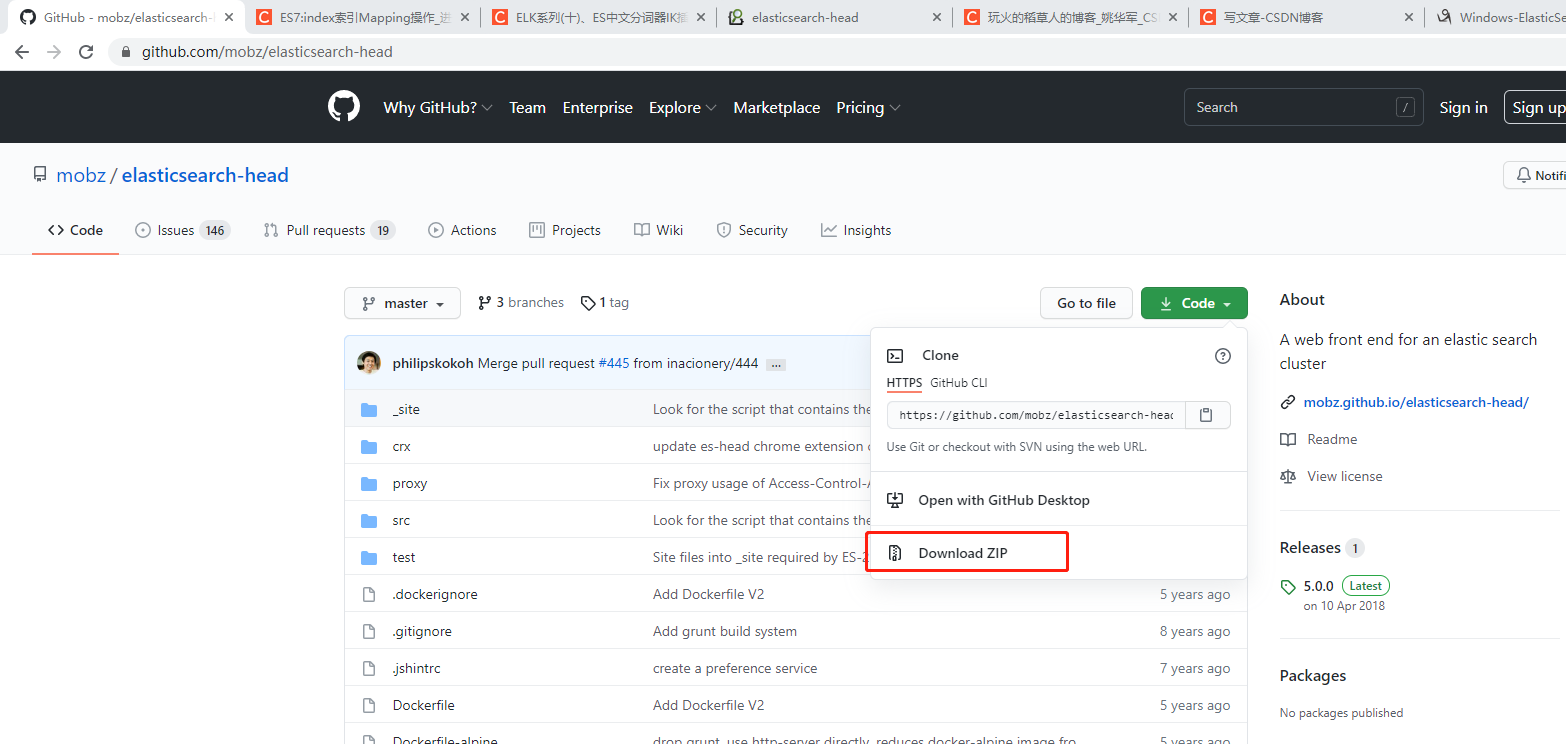
Task: Switch to the Security tab
Action: tap(752, 230)
